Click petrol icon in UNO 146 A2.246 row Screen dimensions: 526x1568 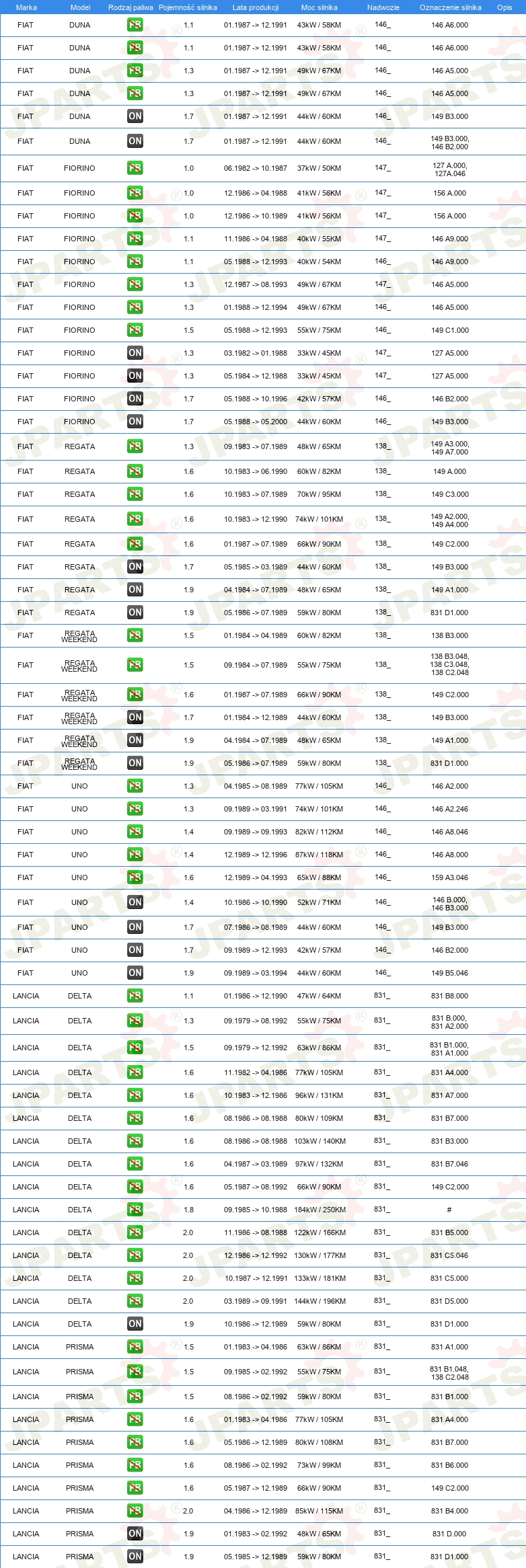click(x=135, y=809)
